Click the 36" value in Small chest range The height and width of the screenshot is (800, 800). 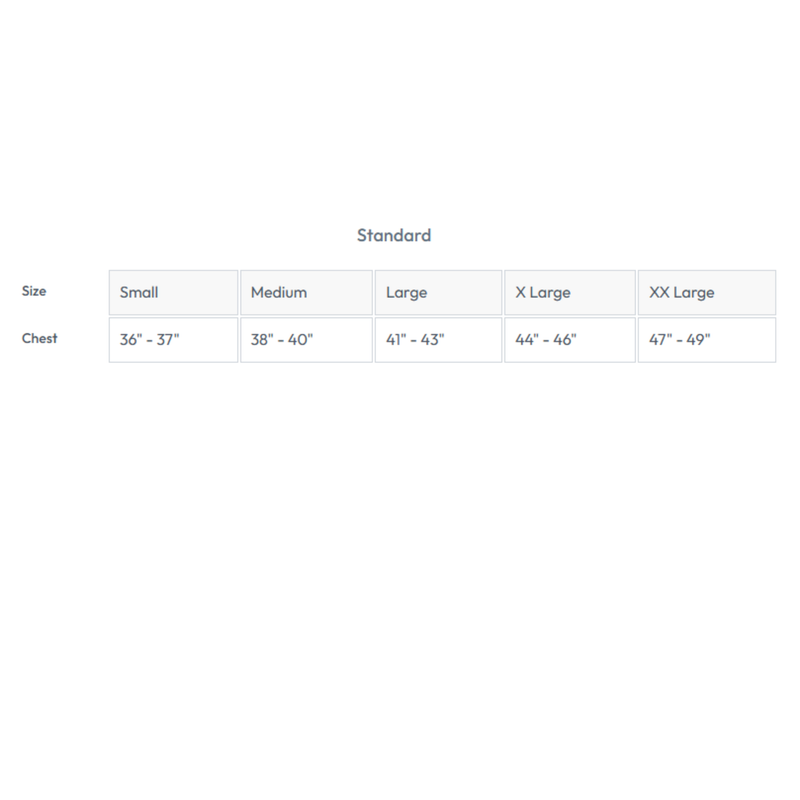click(x=131, y=340)
